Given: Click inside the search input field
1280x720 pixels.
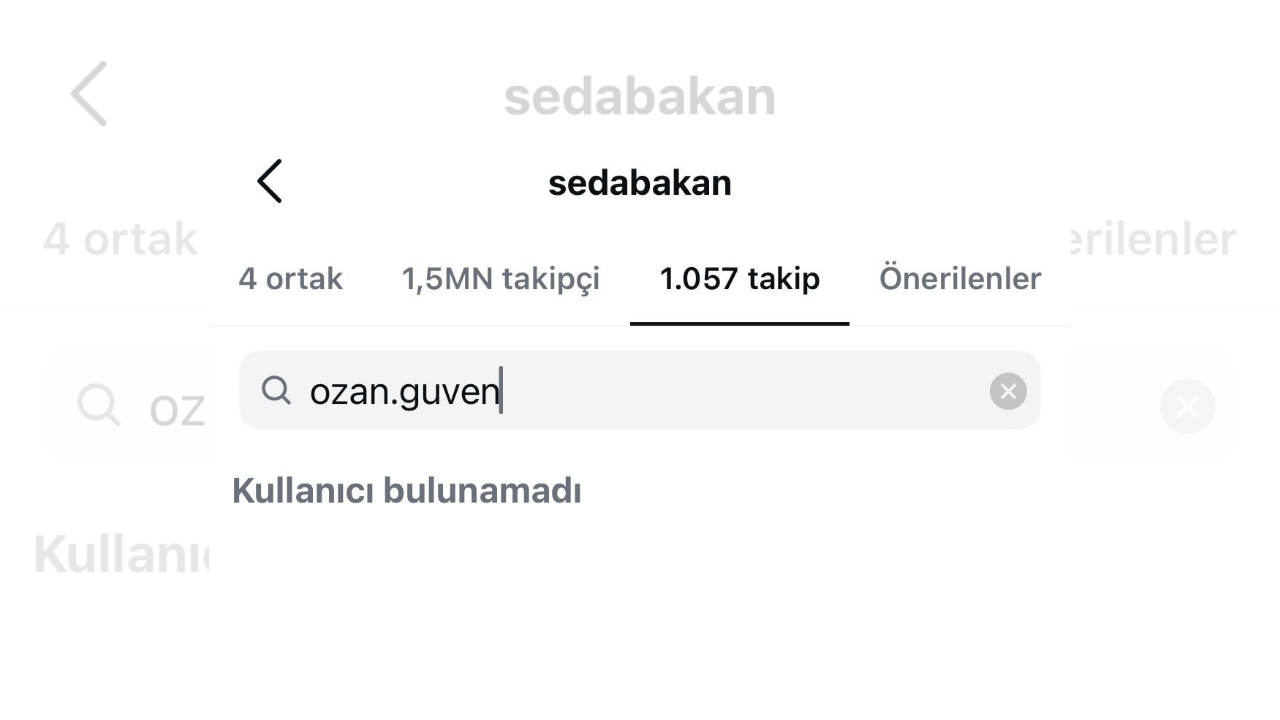Looking at the screenshot, I should tap(640, 391).
